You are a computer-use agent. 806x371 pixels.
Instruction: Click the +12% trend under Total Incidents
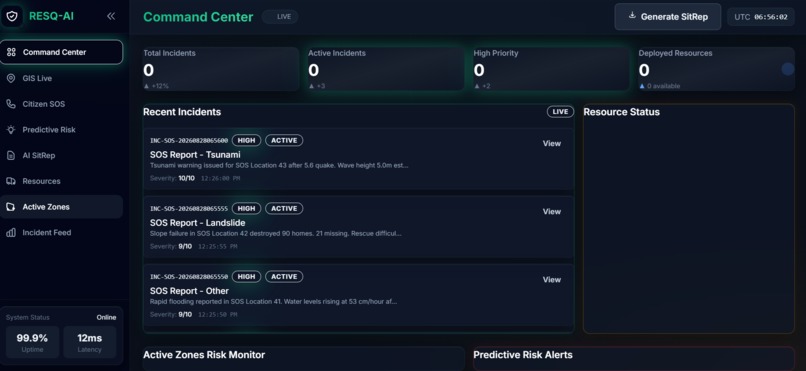[156, 86]
